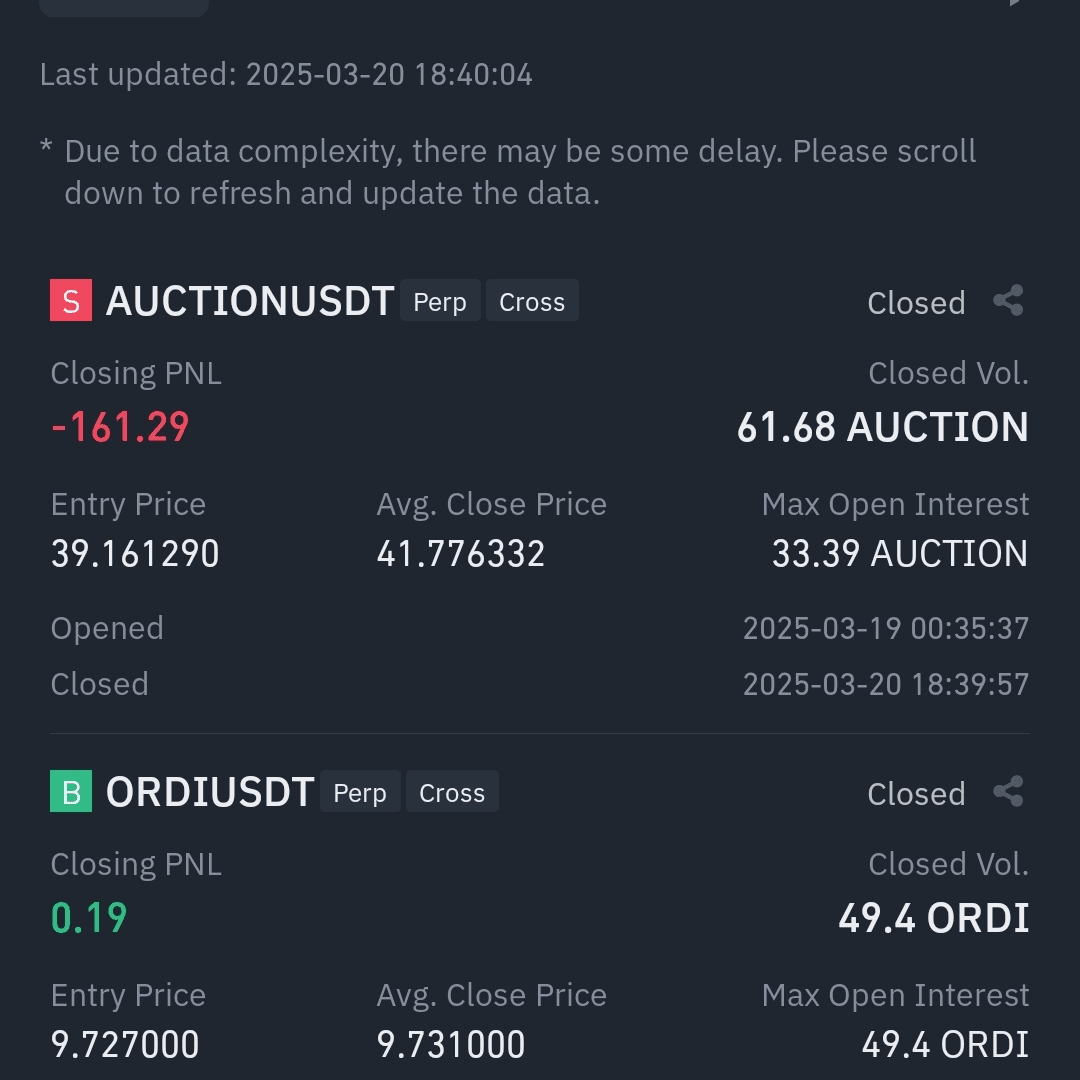Tap the red S sell badge
Viewport: 1080px width, 1080px height.
pyautogui.click(x=71, y=300)
